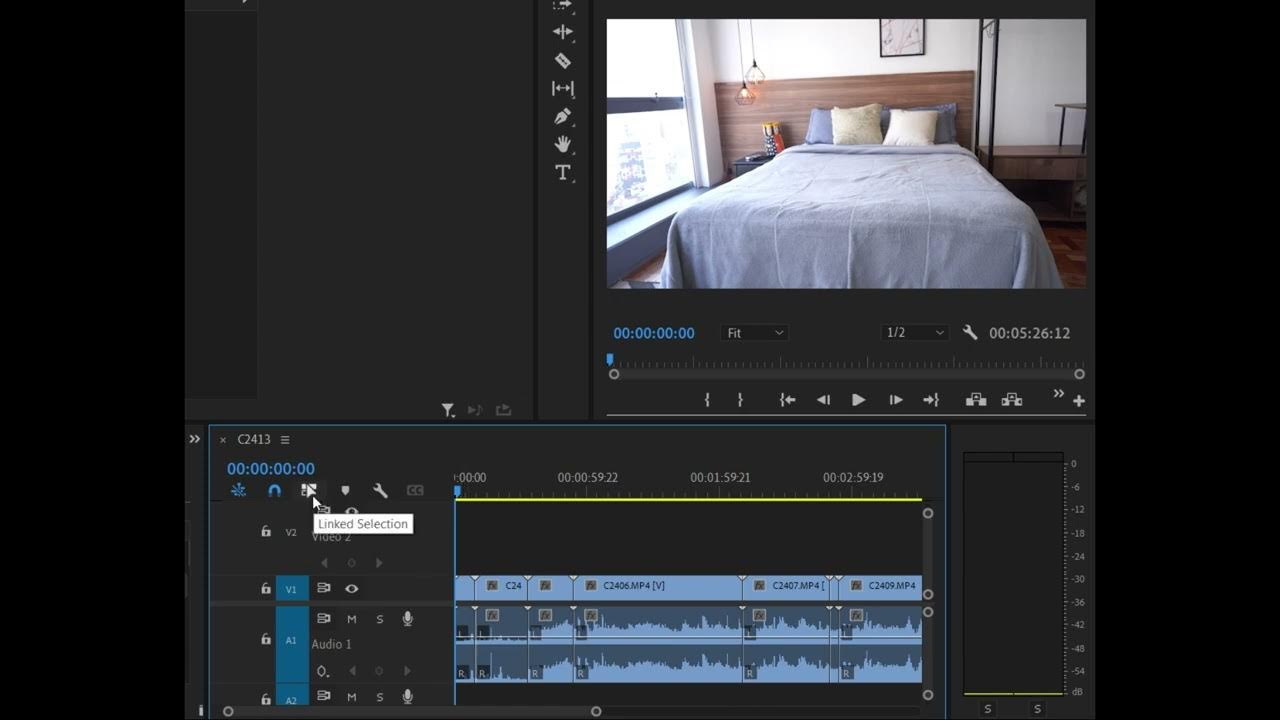Select the Hand tool
1280x720 pixels.
tap(563, 144)
